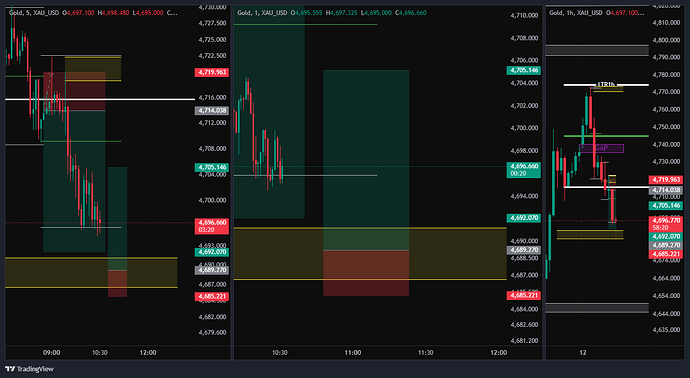The image size is (690, 378).
Task: Click the current price label with the 58:20 countdown
Action: tap(666, 224)
